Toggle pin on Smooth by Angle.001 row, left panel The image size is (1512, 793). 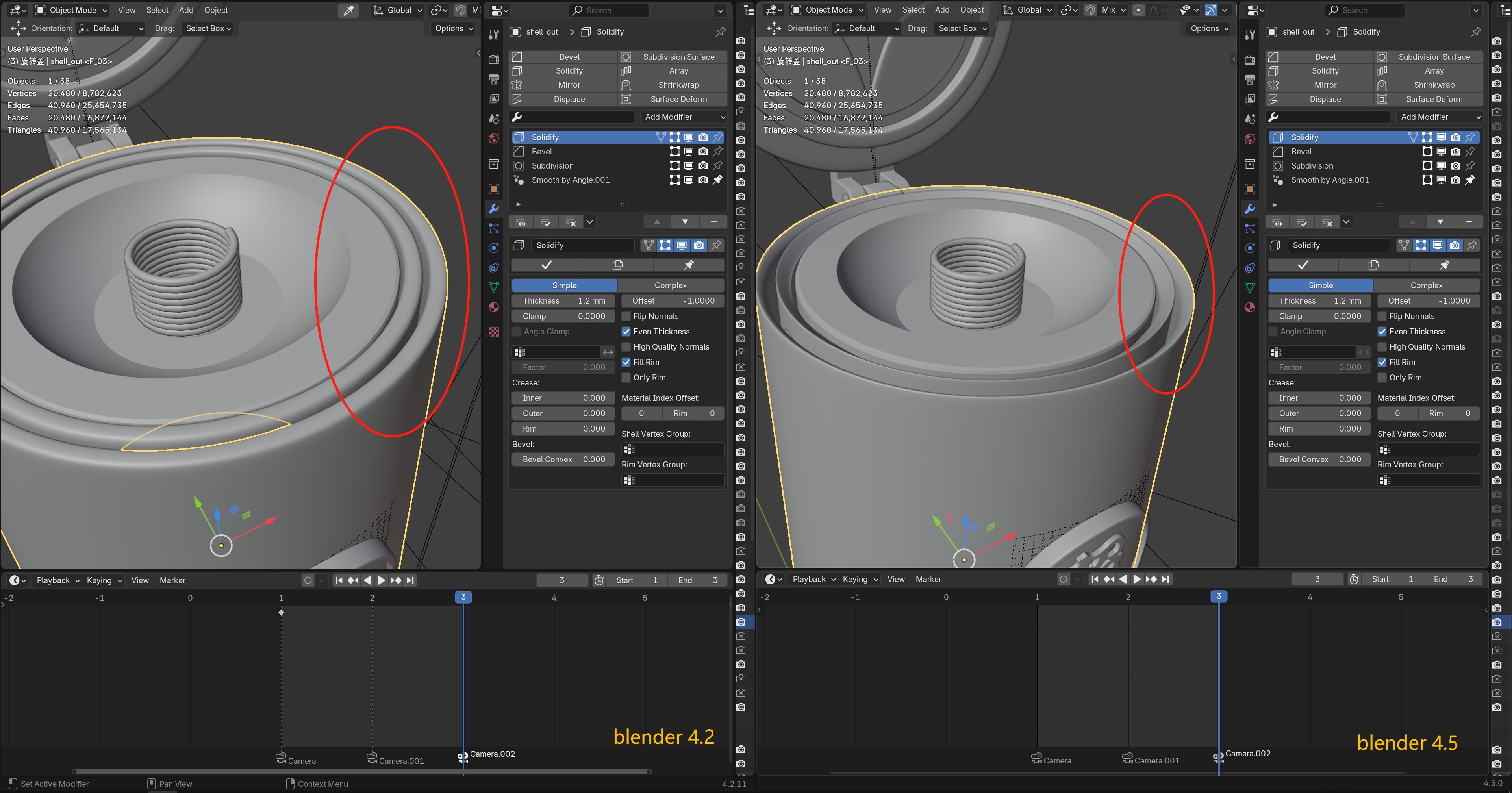(717, 180)
